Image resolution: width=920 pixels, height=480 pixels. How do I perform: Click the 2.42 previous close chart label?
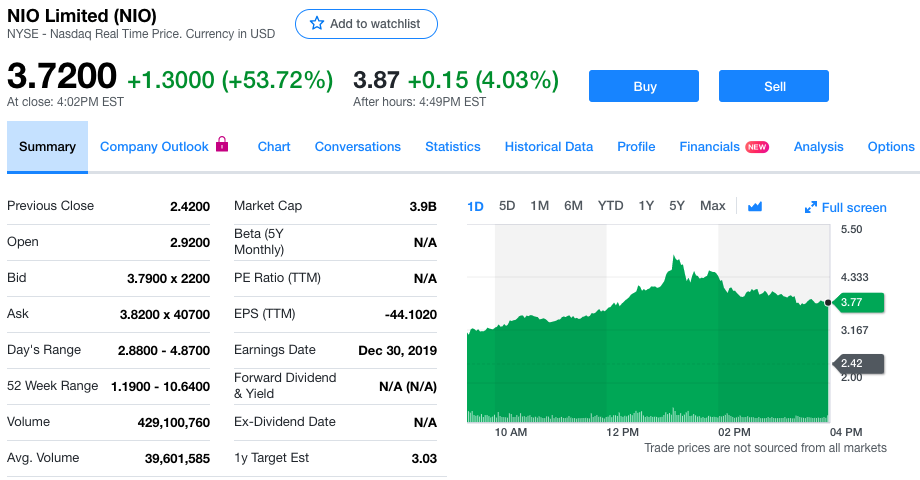click(x=858, y=363)
